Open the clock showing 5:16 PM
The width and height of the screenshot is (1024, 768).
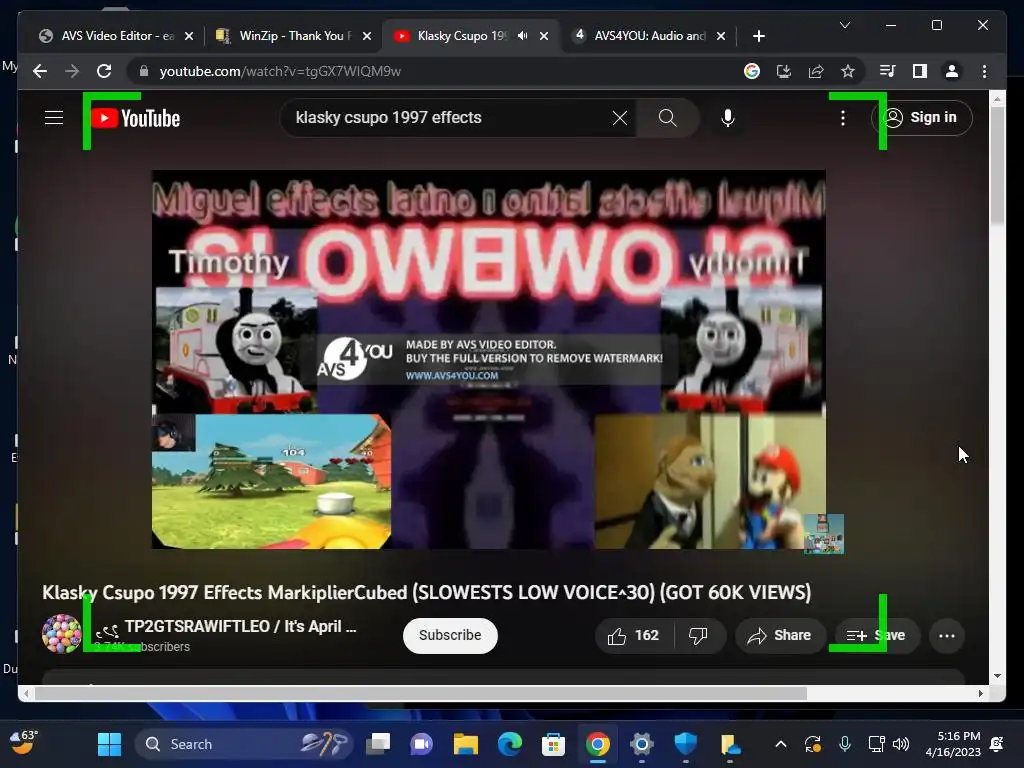953,744
